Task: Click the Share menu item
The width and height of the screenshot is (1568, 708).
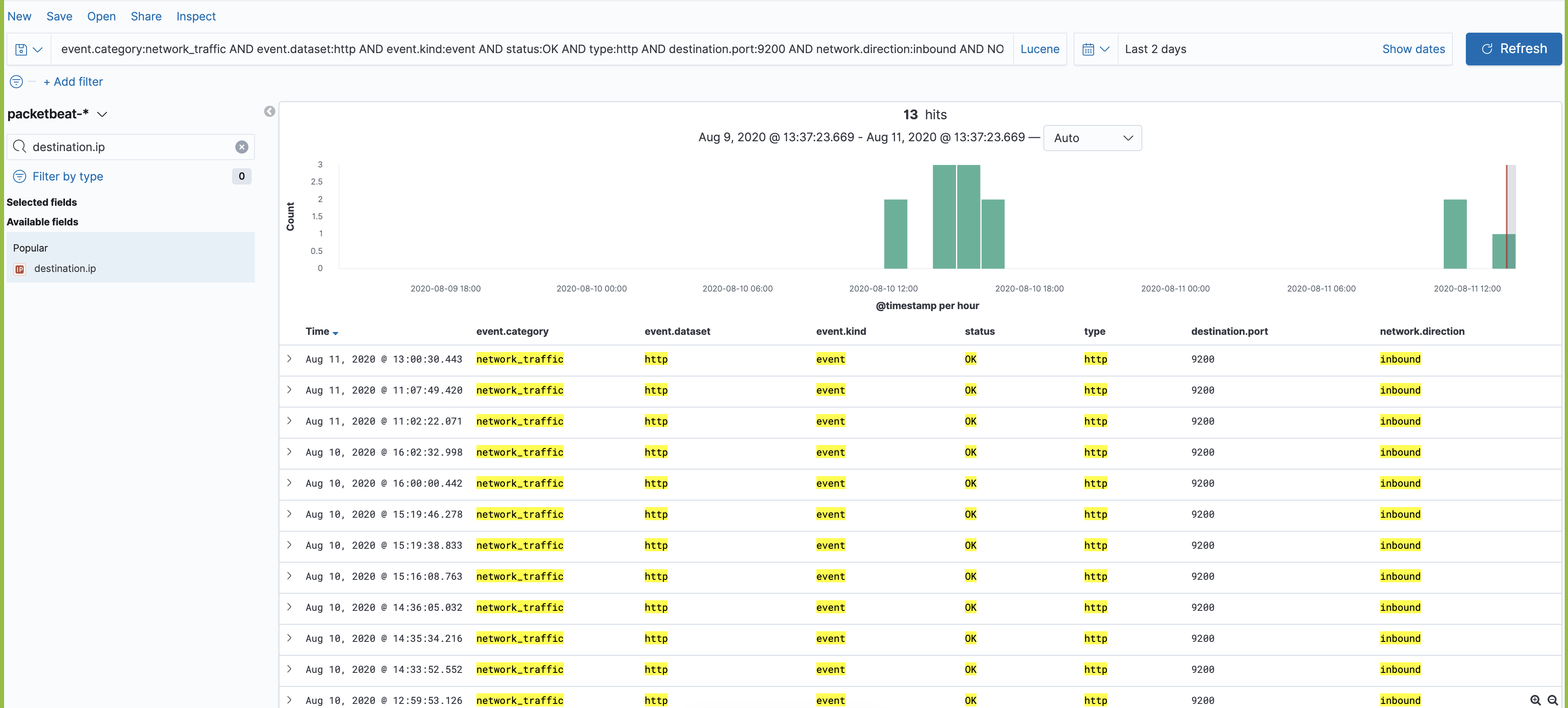Action: point(146,16)
